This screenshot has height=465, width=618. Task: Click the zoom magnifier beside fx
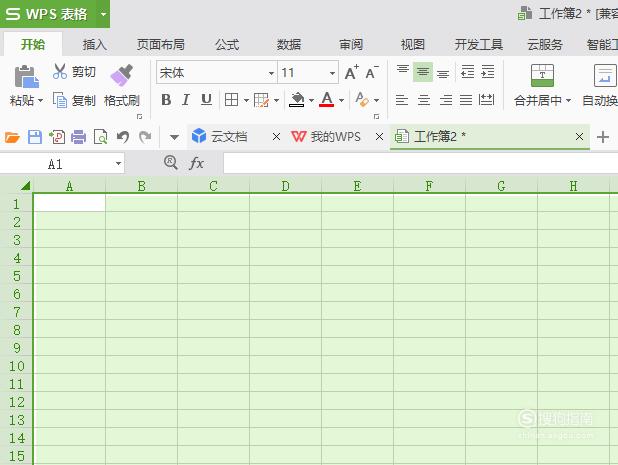coord(171,162)
